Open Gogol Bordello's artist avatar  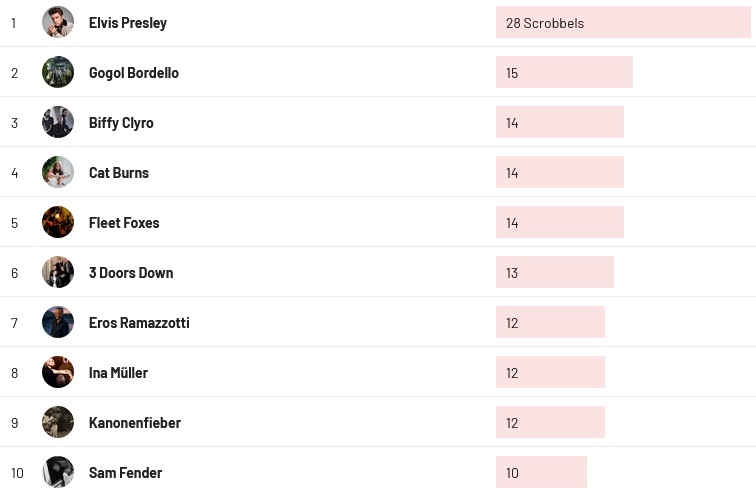(x=58, y=72)
